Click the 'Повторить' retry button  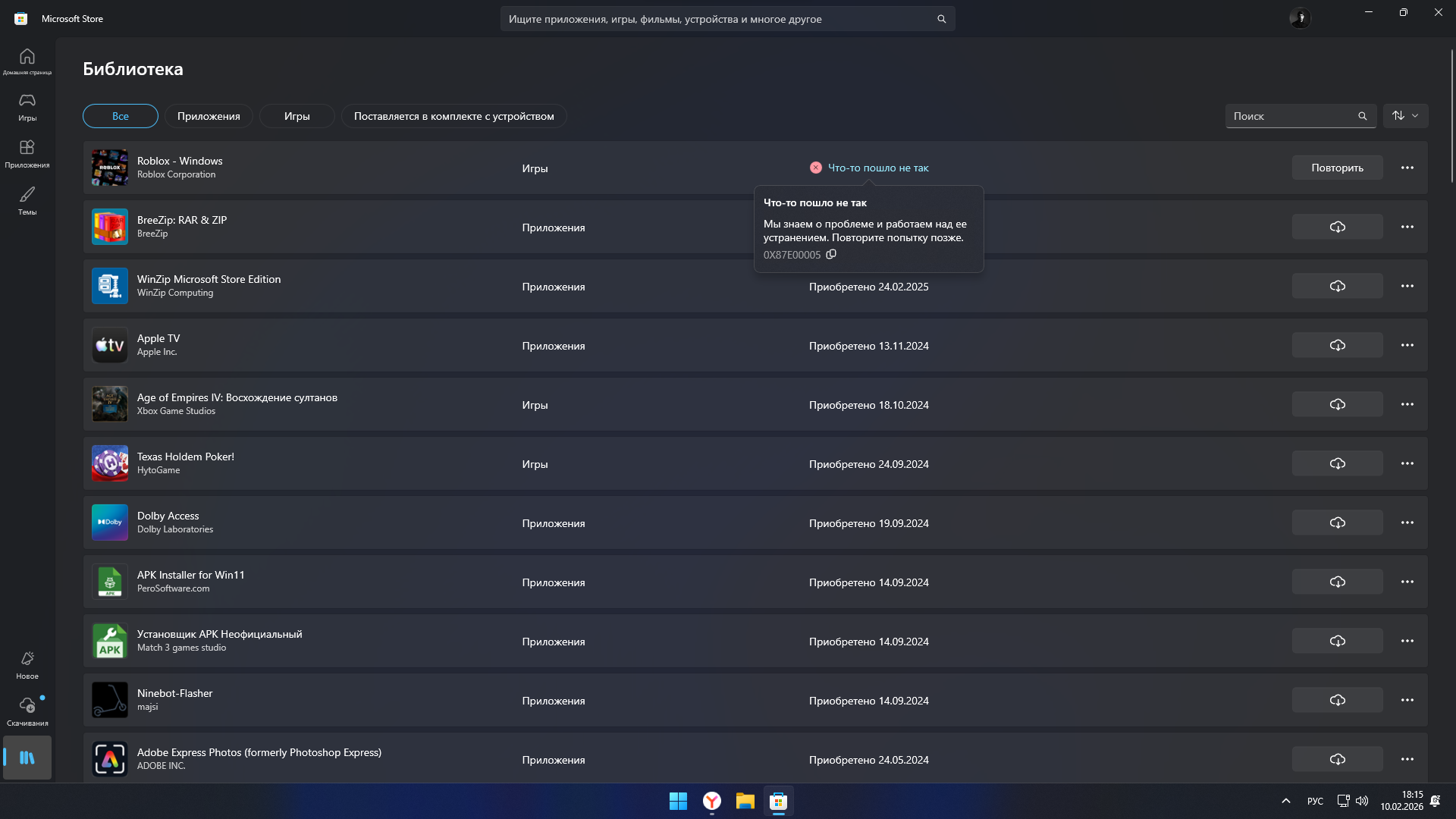[x=1337, y=168]
